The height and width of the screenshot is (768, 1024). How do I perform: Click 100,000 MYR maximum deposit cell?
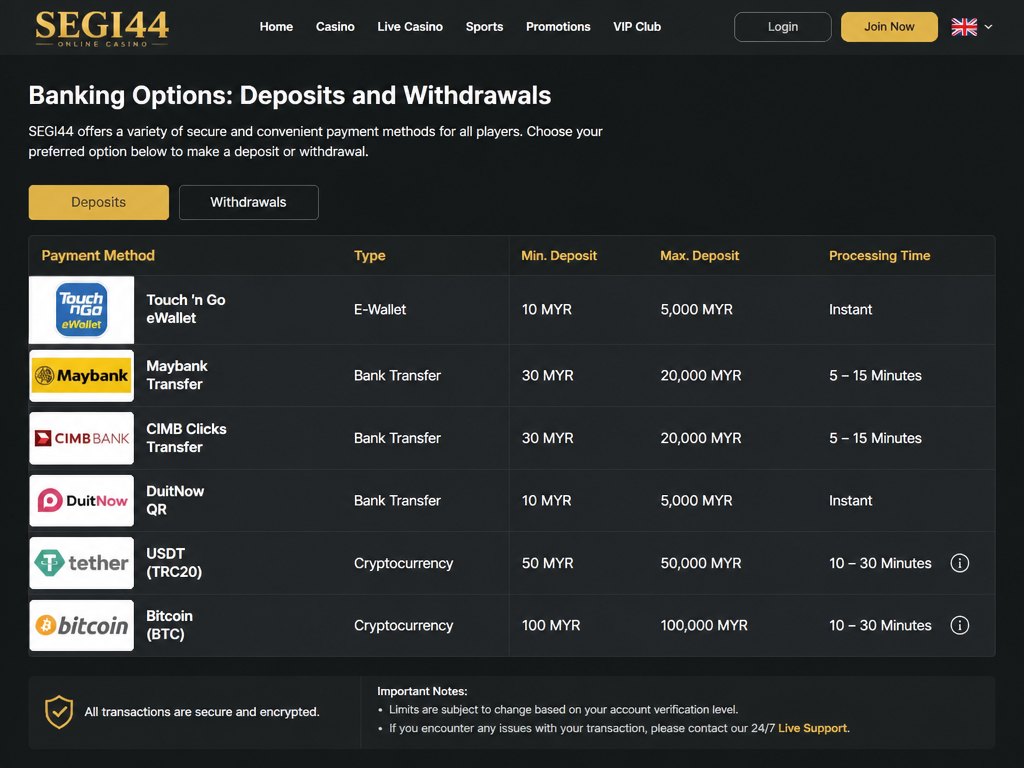point(704,626)
